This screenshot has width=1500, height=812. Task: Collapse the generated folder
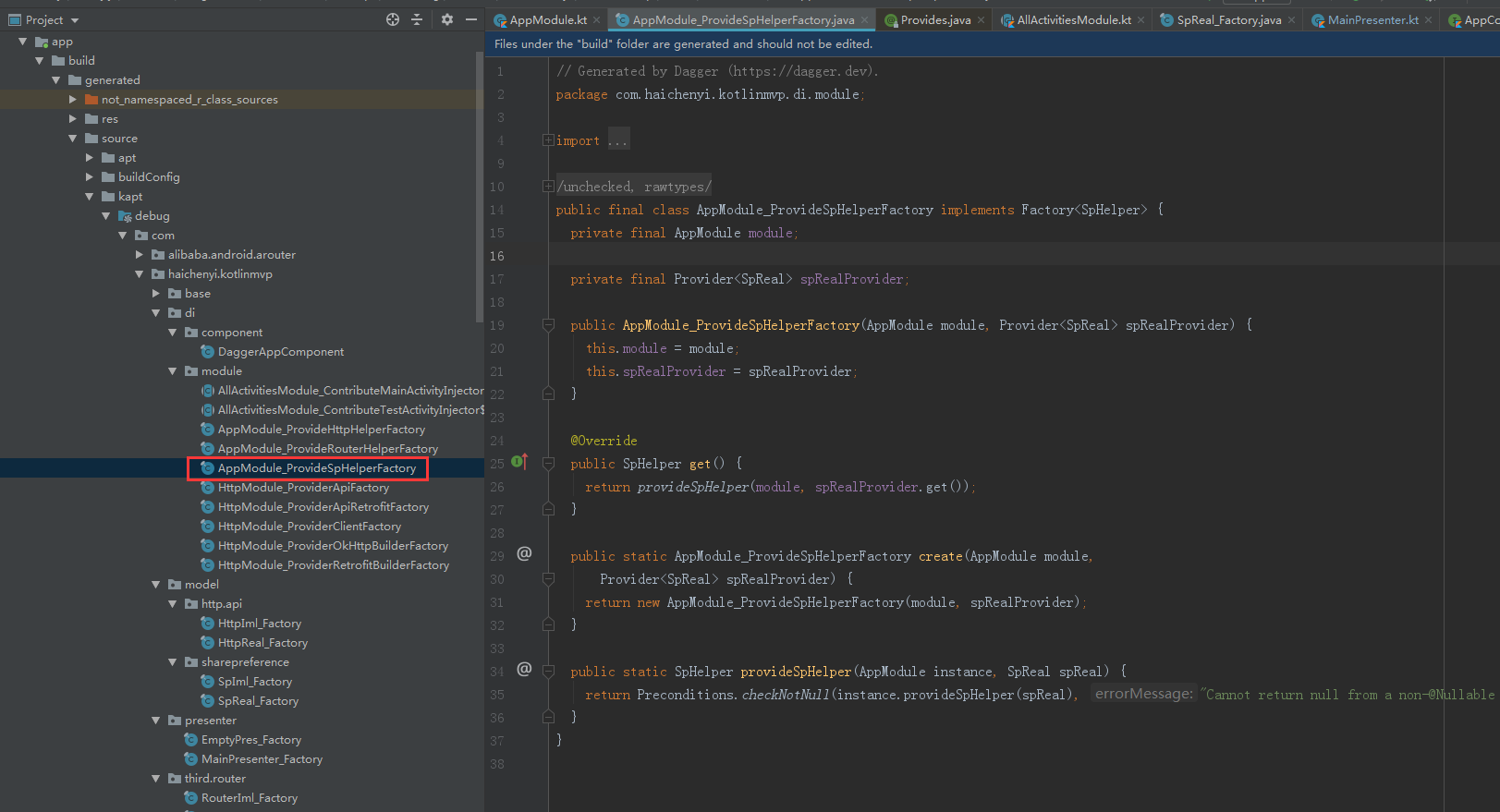tap(55, 80)
